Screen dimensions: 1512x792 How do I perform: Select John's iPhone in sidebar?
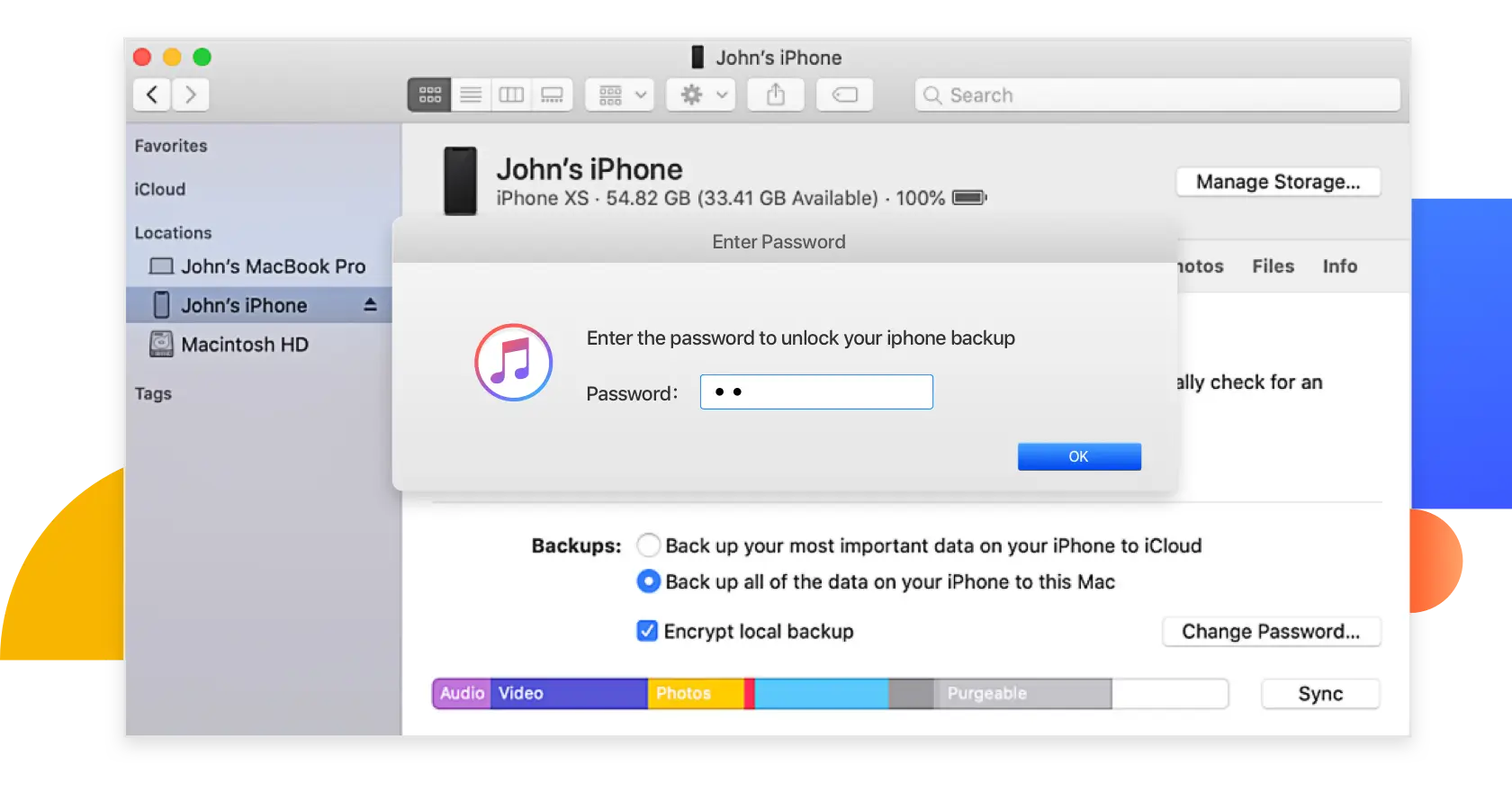click(x=259, y=305)
